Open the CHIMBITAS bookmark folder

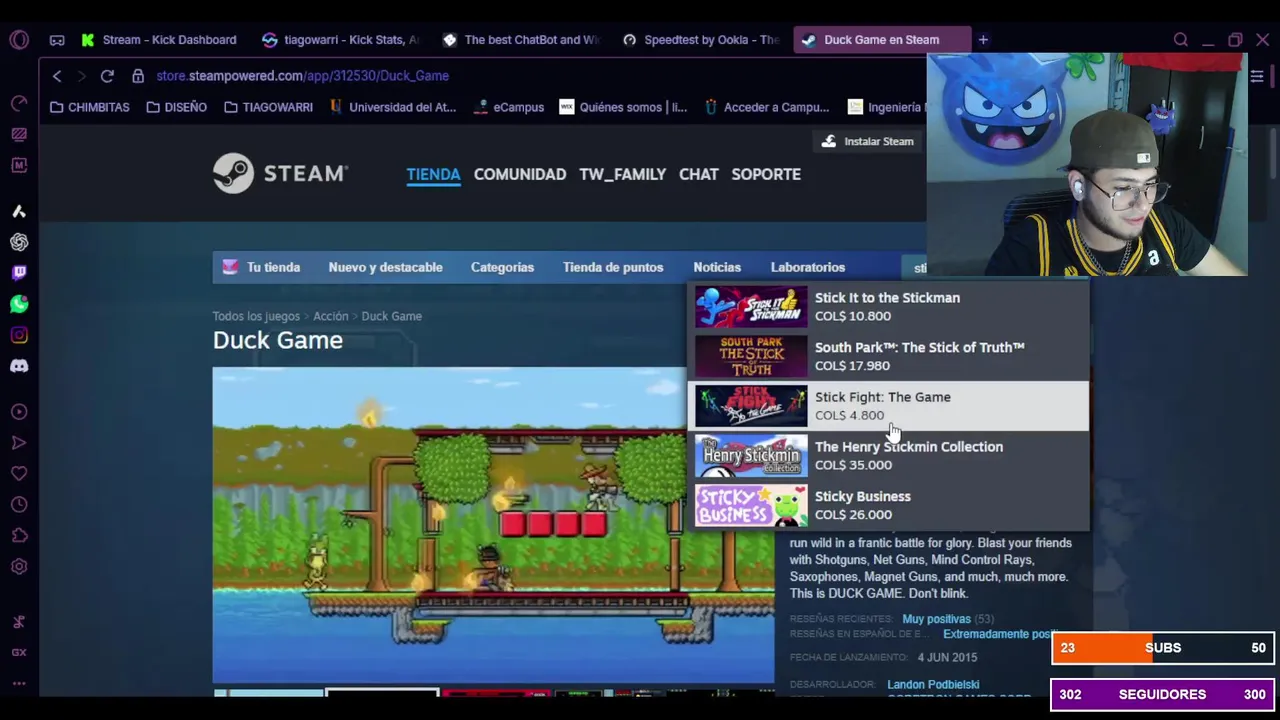tap(90, 107)
